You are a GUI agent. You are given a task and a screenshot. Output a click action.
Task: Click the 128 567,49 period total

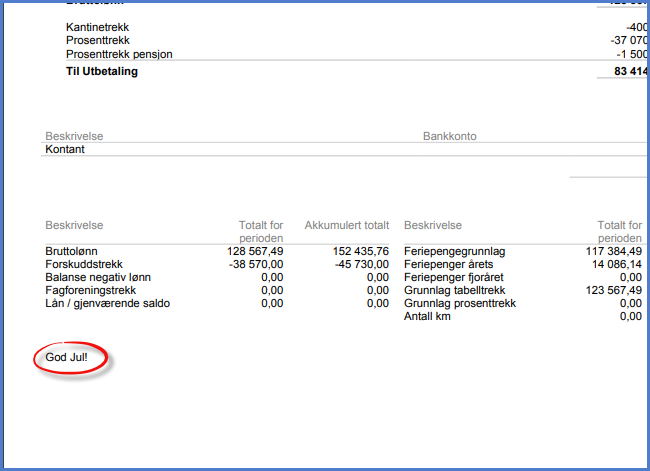click(x=255, y=251)
